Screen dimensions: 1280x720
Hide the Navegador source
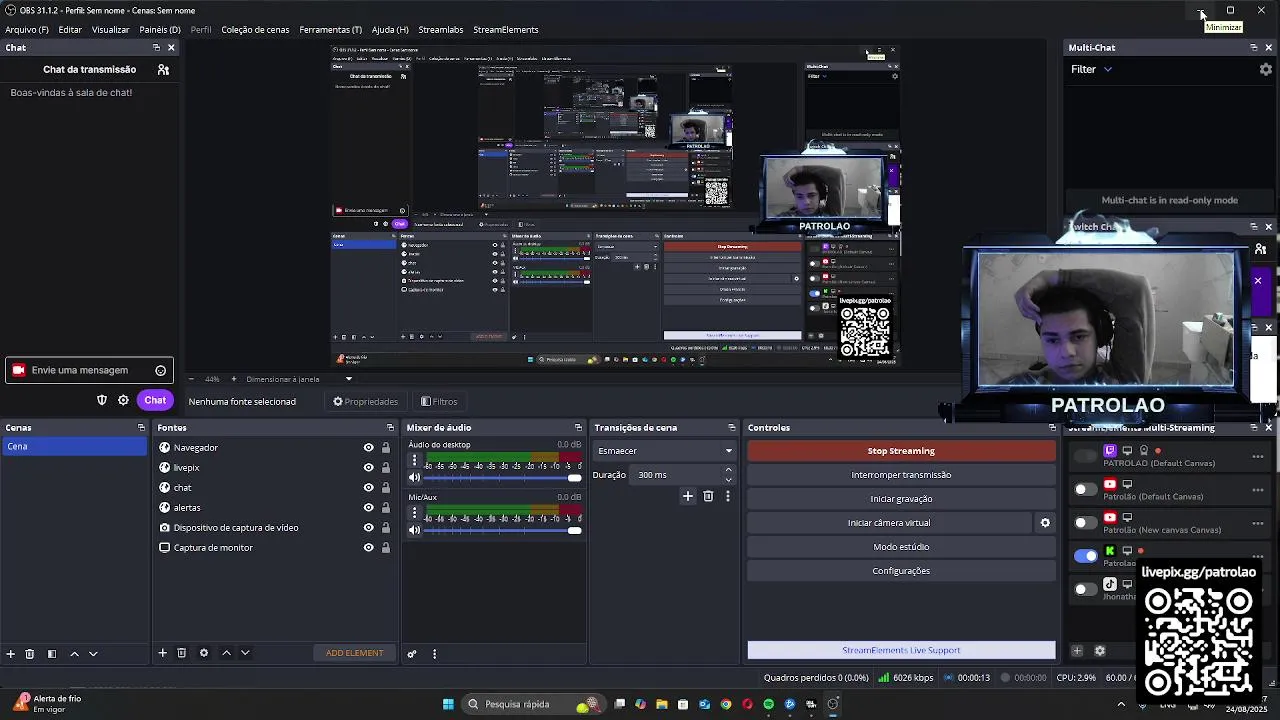(368, 448)
